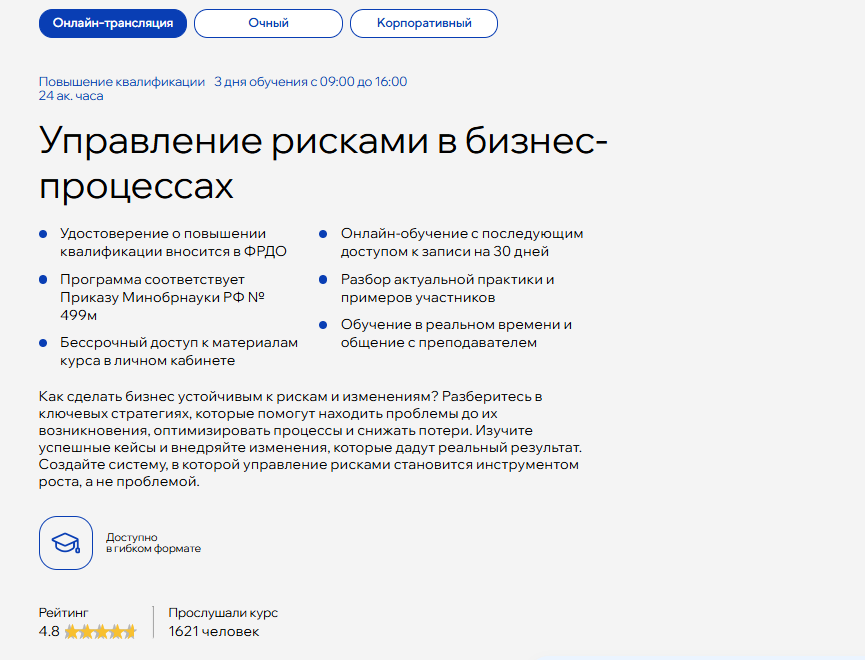This screenshot has height=660, width=865.
Task: Click the 'Повышение квалификации' label
Action: pyautogui.click(x=121, y=82)
